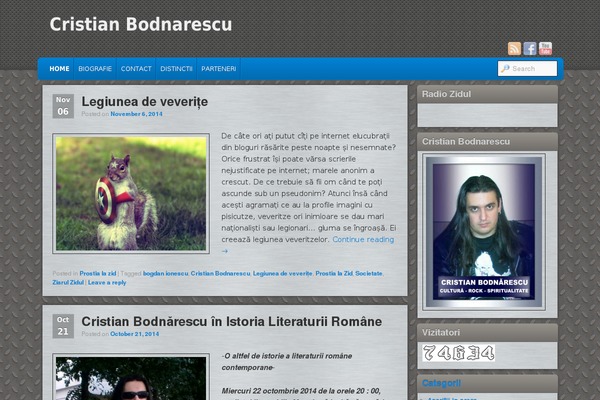Open the Cristian Bodnărescu sidebar portrait
Screen dimensions: 600x400
click(484, 232)
